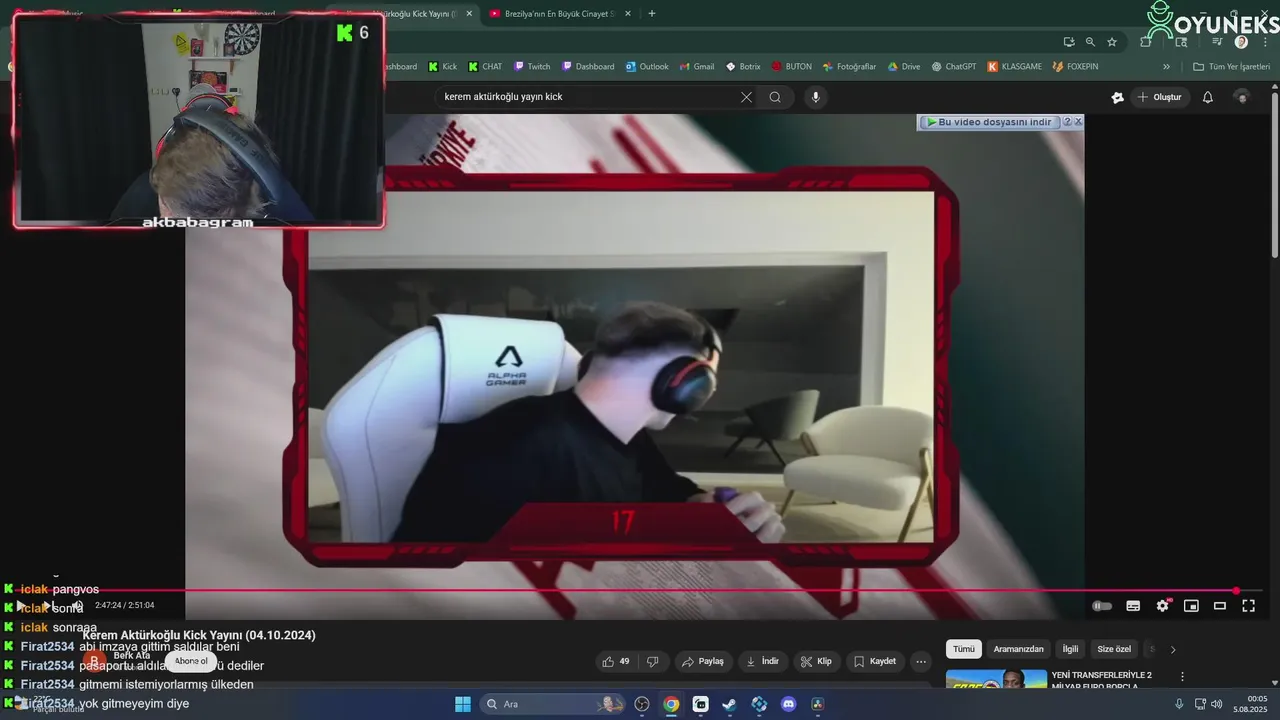Open the FOXEPIN bookmark
This screenshot has width=1280, height=720.
tap(1075, 67)
